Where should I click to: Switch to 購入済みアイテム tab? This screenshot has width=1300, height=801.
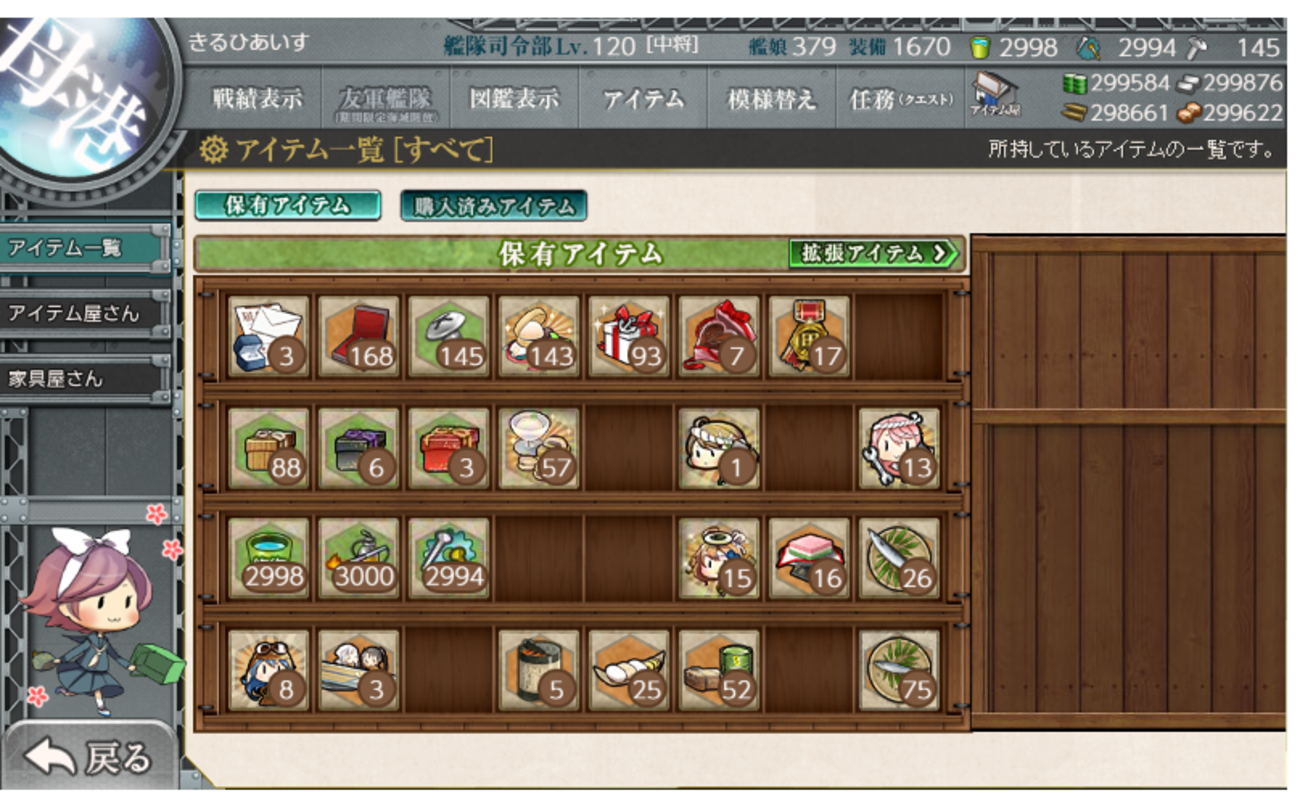[x=494, y=205]
